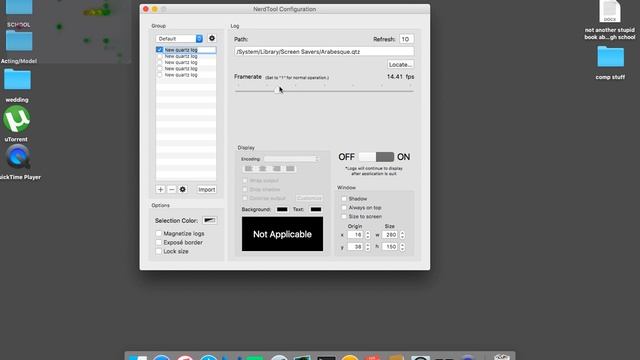
Task: Open the Default group dropdown
Action: (179, 38)
